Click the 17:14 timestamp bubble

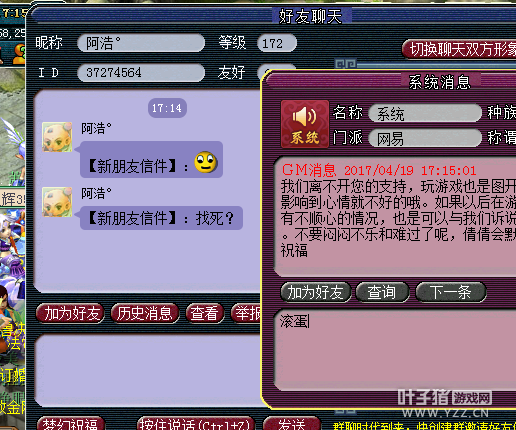(167, 108)
